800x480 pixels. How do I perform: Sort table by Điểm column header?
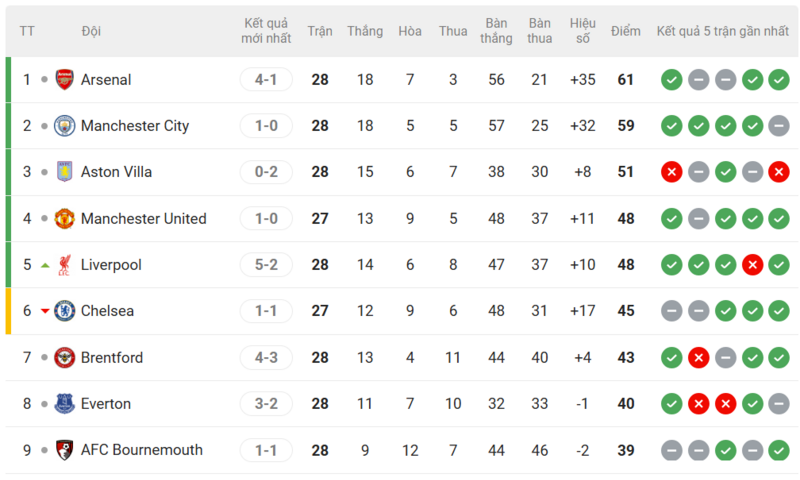pyautogui.click(x=626, y=31)
